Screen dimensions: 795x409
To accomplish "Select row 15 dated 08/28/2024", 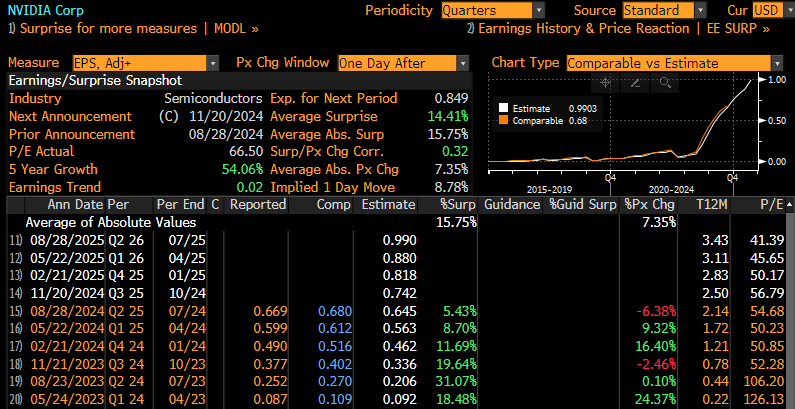I will [x=397, y=311].
